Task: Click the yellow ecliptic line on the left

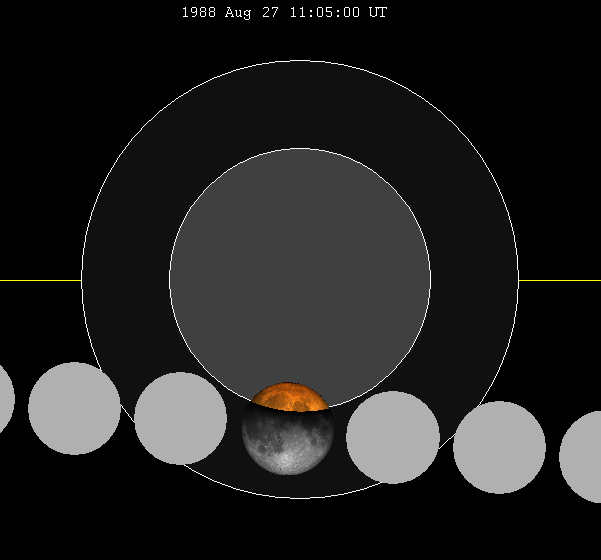Action: point(40,280)
